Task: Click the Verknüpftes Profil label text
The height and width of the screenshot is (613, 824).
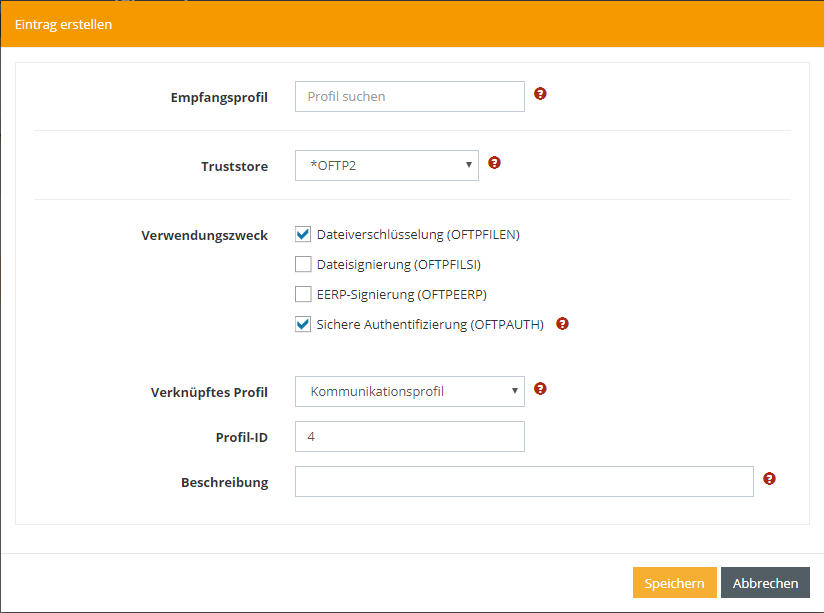Action: click(202, 392)
